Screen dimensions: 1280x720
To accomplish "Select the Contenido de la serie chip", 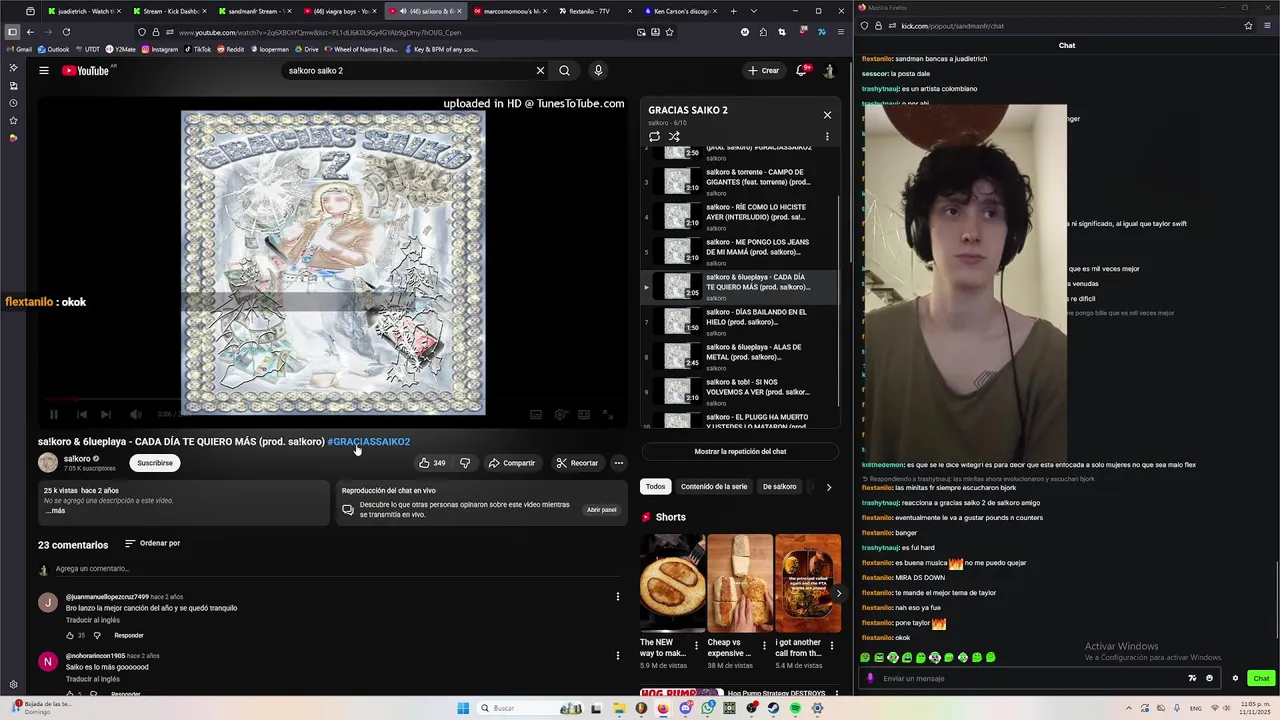I will click(714, 487).
